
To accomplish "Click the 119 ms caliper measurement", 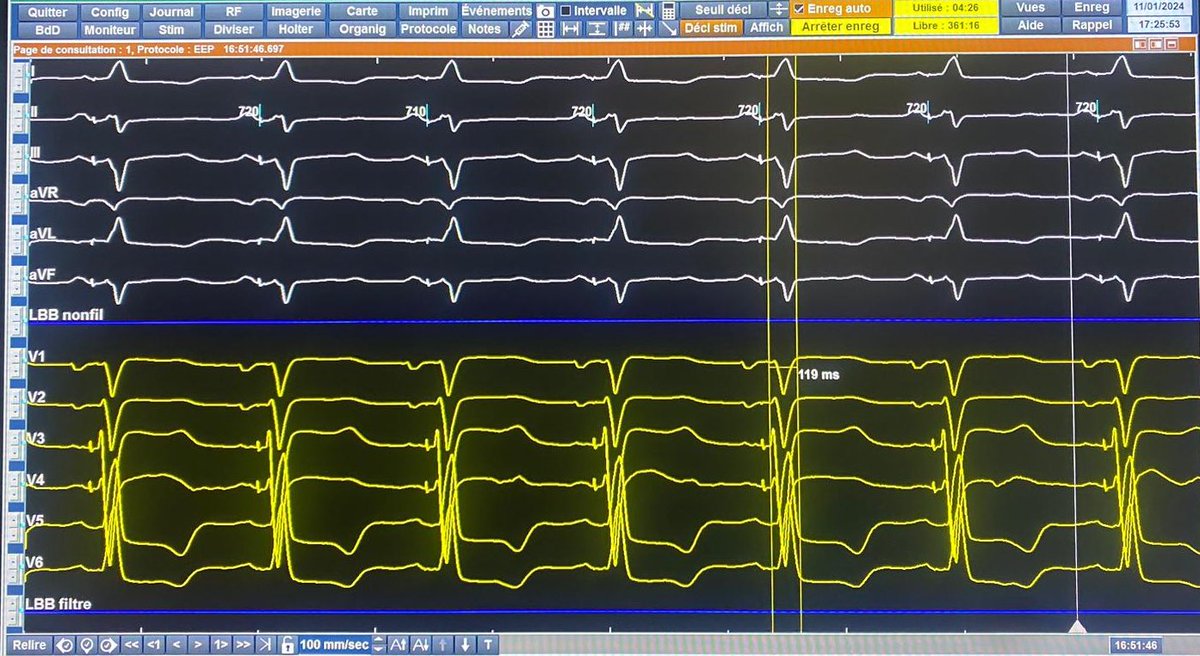I will [818, 374].
